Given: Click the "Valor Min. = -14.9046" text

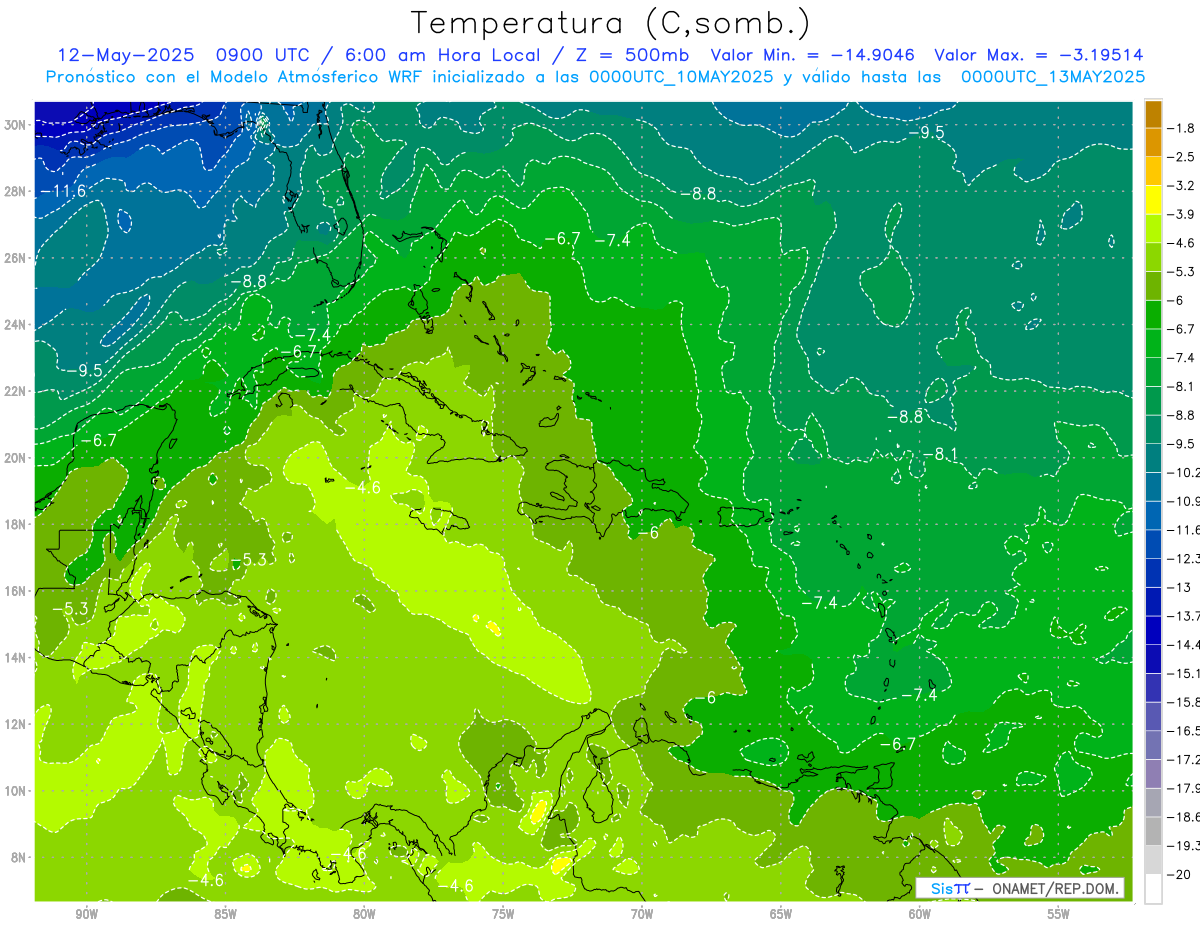Looking at the screenshot, I should [813, 55].
